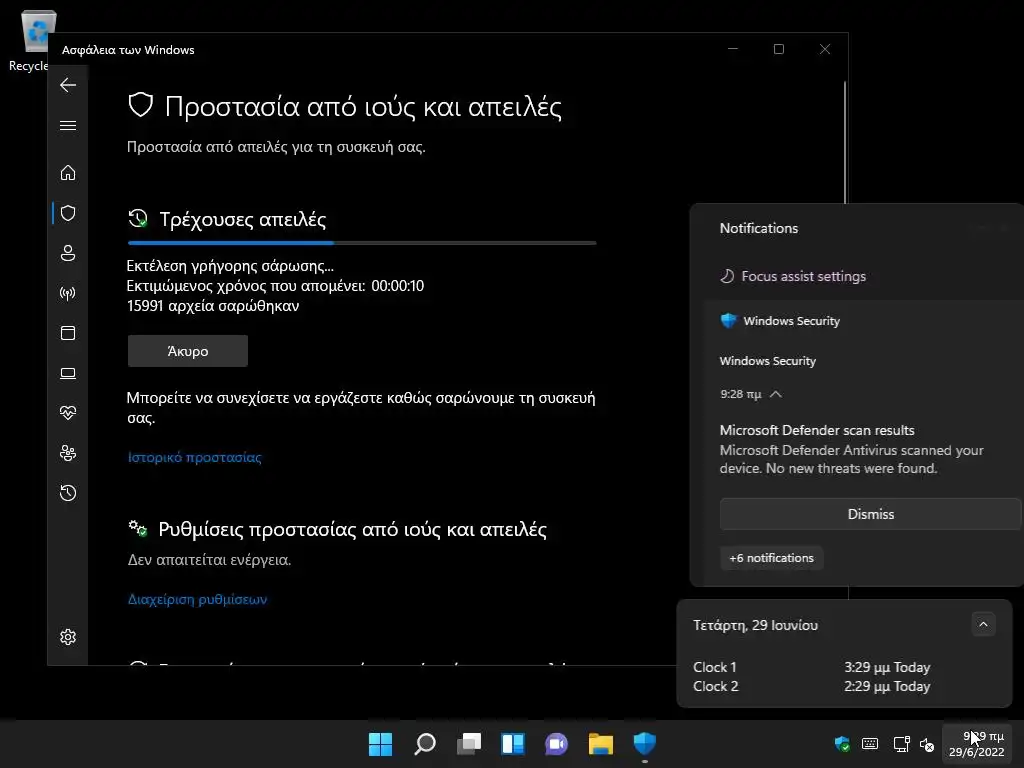The height and width of the screenshot is (768, 1024).
Task: Open Protection history clock icon in sidebar
Action: coord(68,493)
